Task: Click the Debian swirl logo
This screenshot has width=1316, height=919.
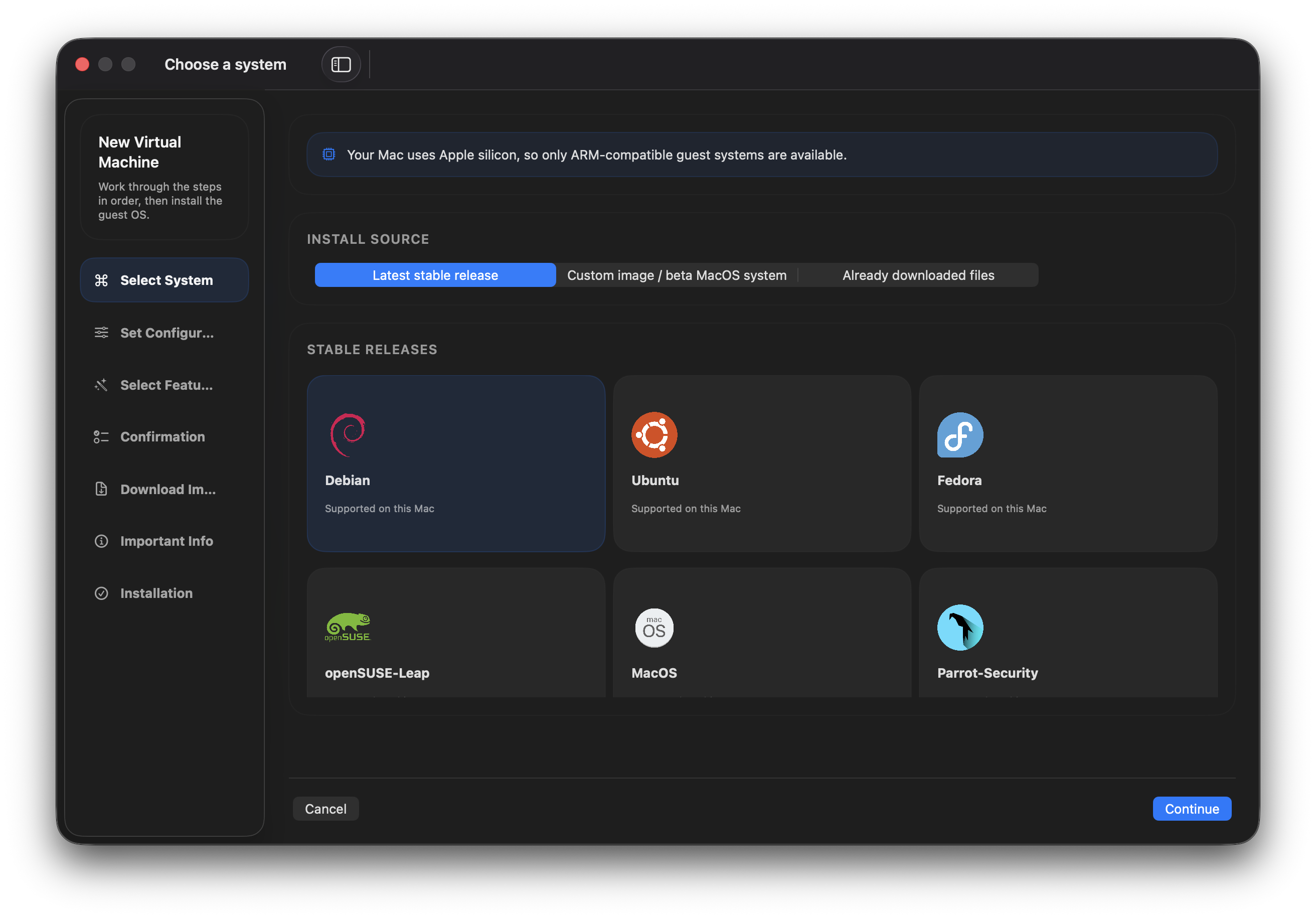Action: click(x=348, y=434)
